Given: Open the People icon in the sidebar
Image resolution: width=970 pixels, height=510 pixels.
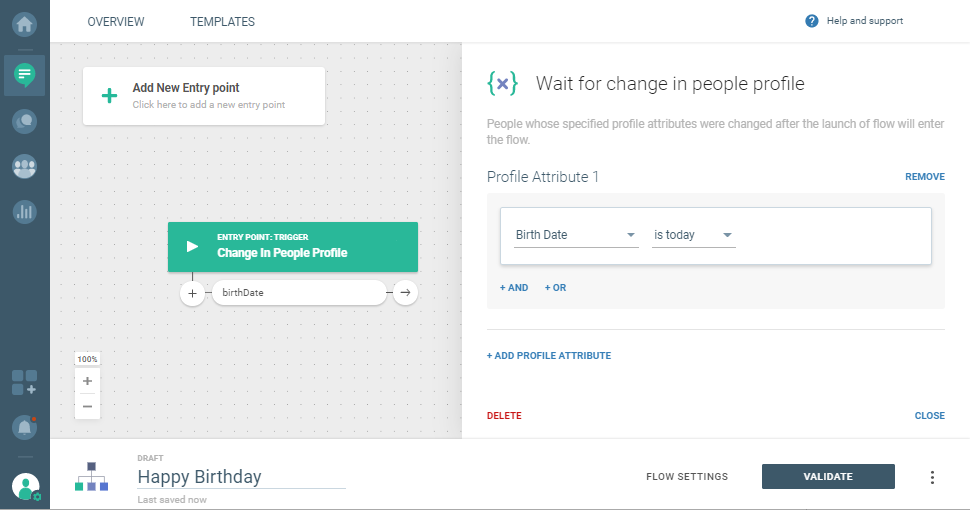Looking at the screenshot, I should coord(24,166).
